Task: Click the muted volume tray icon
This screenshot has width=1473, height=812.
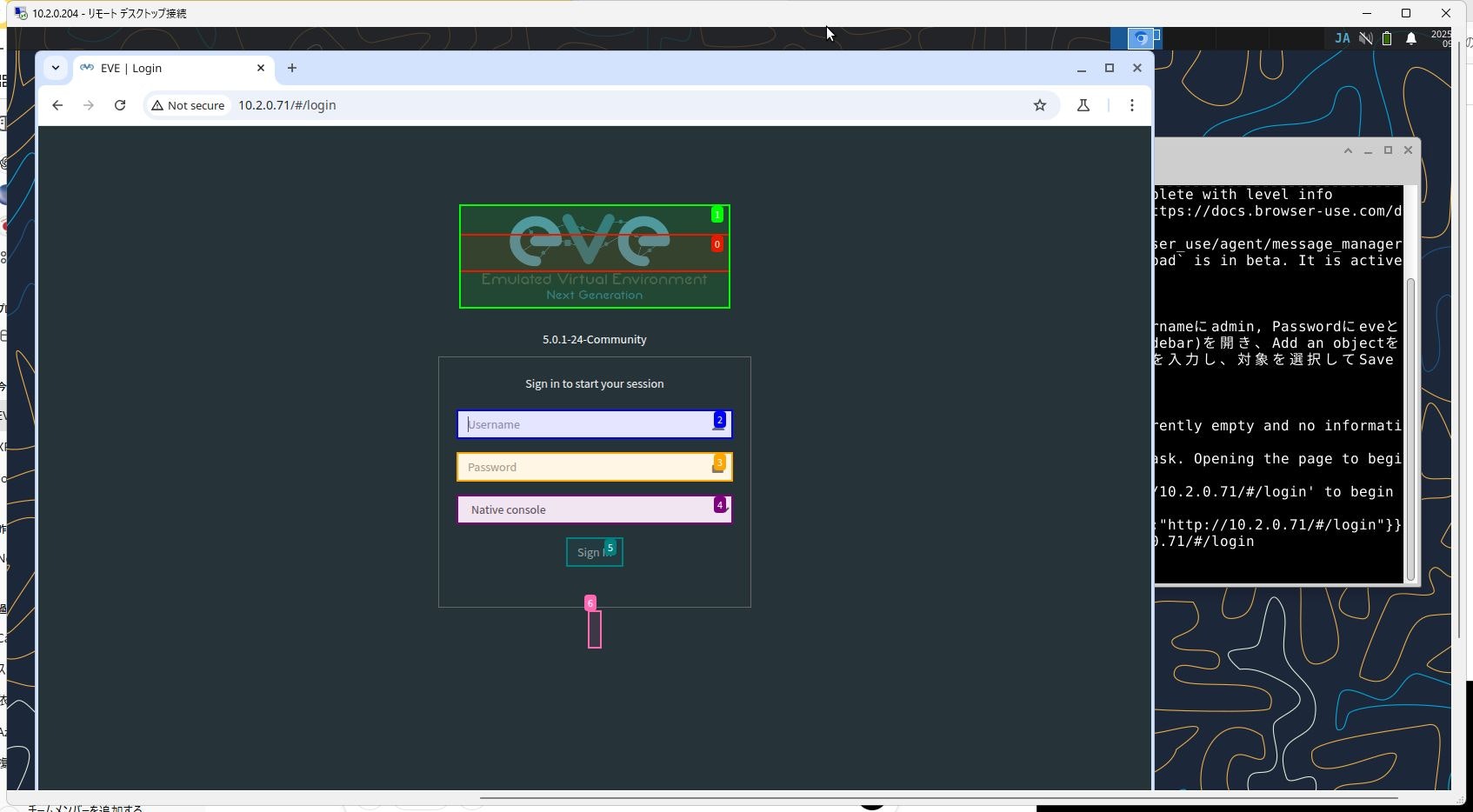Action: click(x=1366, y=38)
